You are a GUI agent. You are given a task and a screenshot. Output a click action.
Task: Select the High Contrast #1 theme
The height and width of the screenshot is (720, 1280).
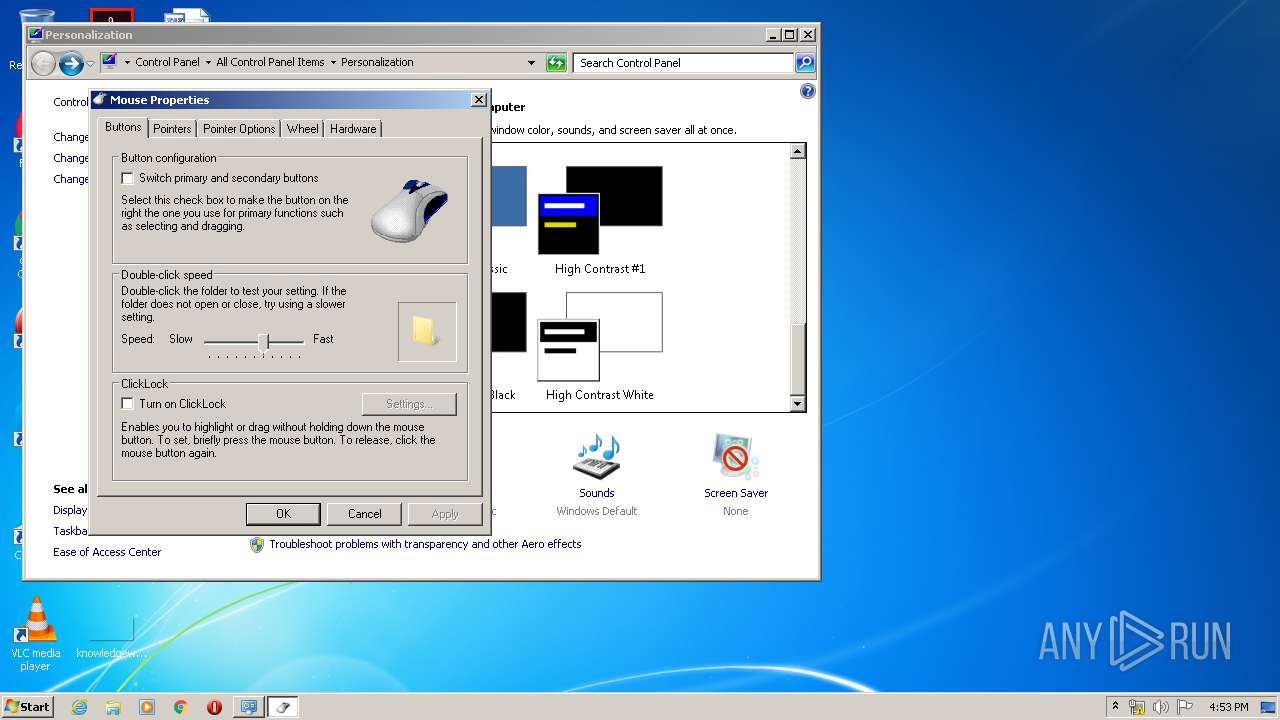(x=600, y=221)
